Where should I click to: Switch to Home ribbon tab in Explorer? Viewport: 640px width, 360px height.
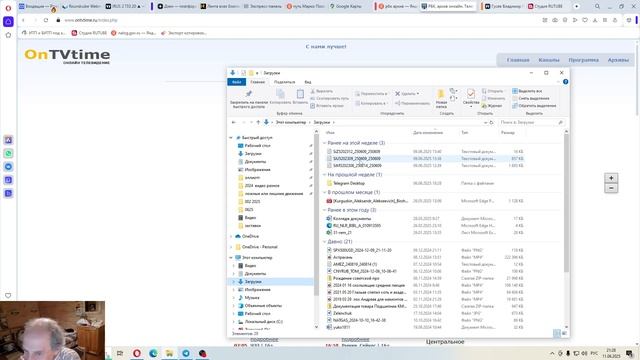pos(258,82)
